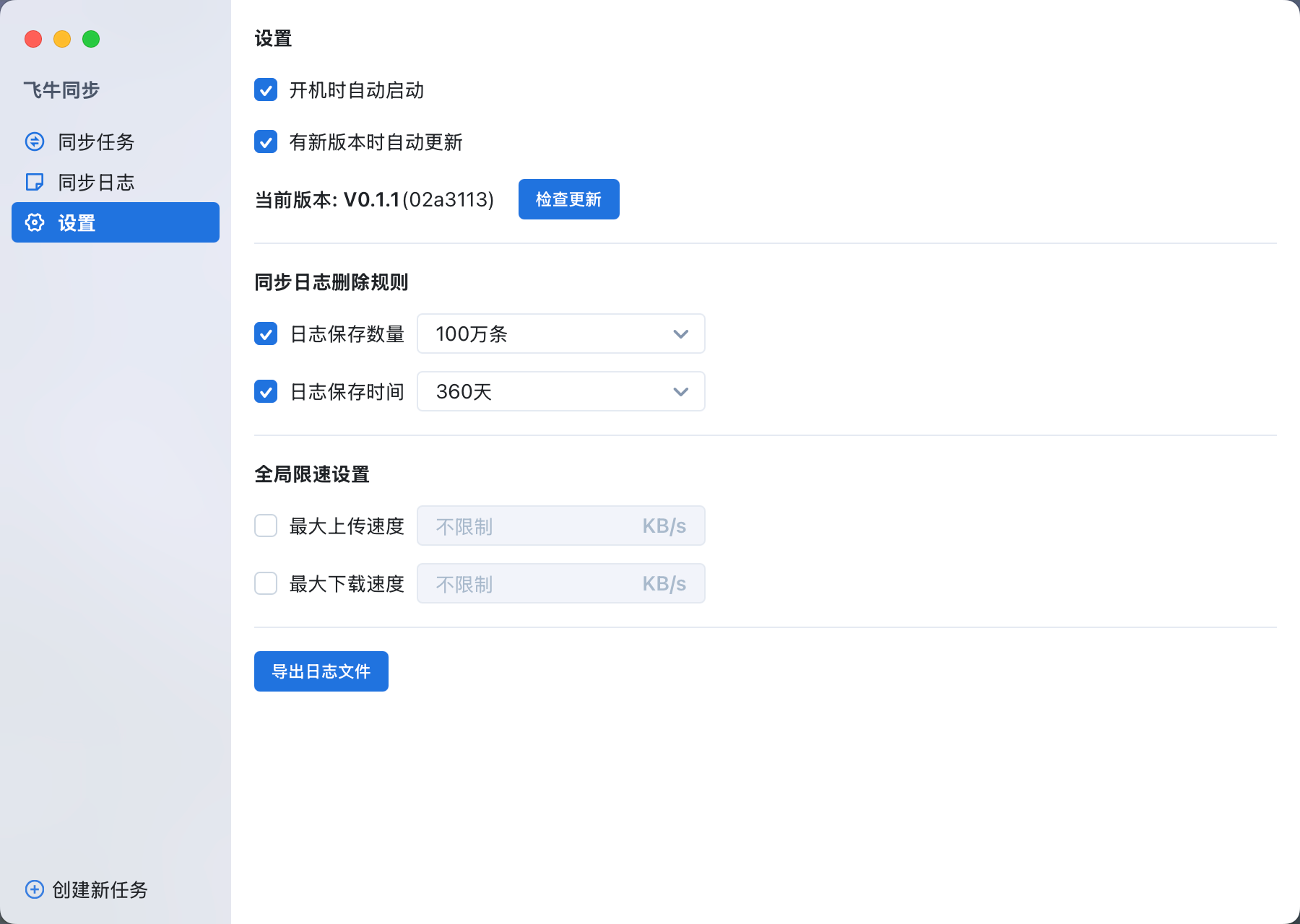Click the yellow minimize window button
This screenshot has width=1300, height=924.
[x=62, y=39]
